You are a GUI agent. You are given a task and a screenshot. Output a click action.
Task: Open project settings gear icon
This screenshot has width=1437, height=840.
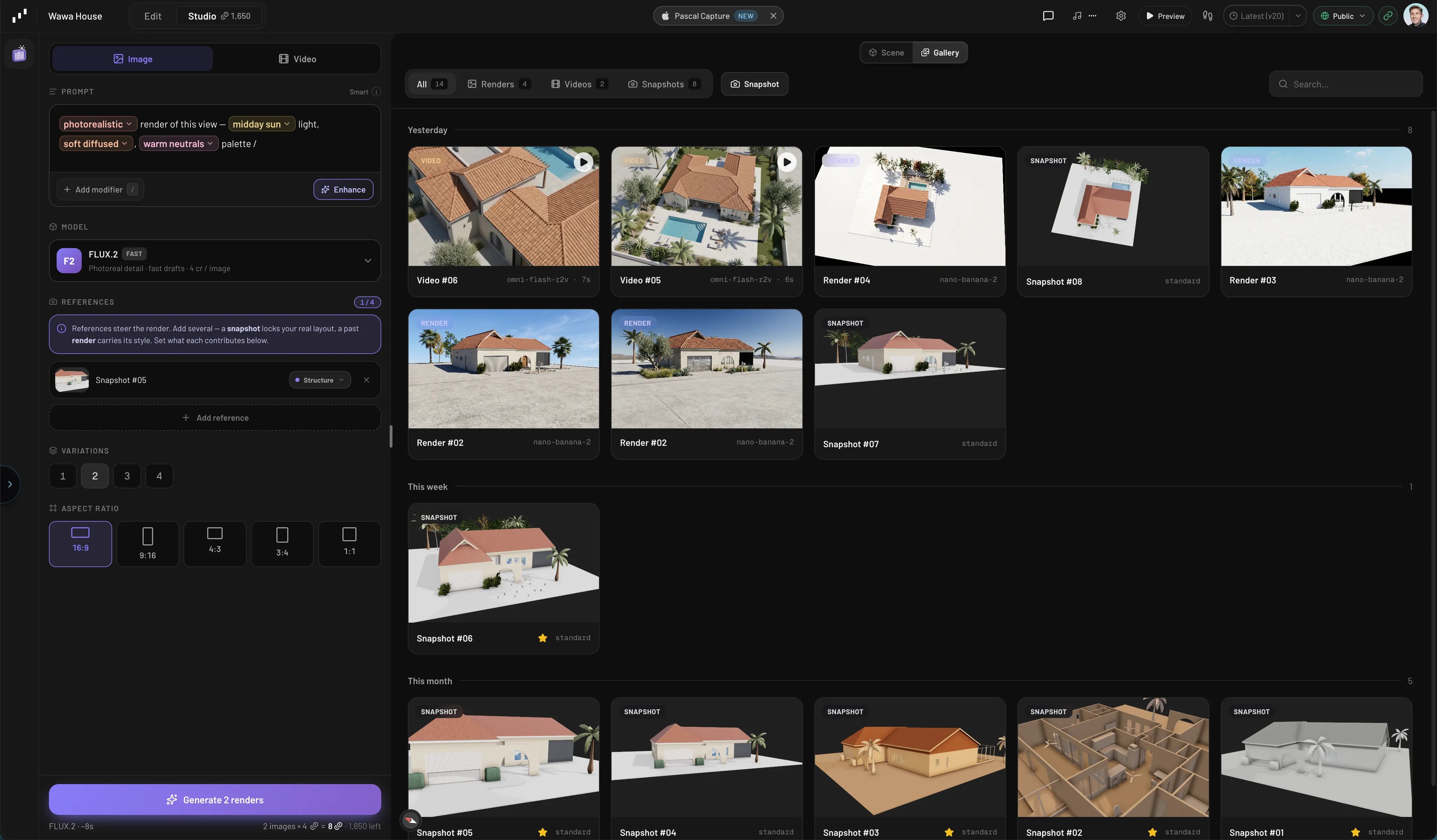click(1120, 16)
